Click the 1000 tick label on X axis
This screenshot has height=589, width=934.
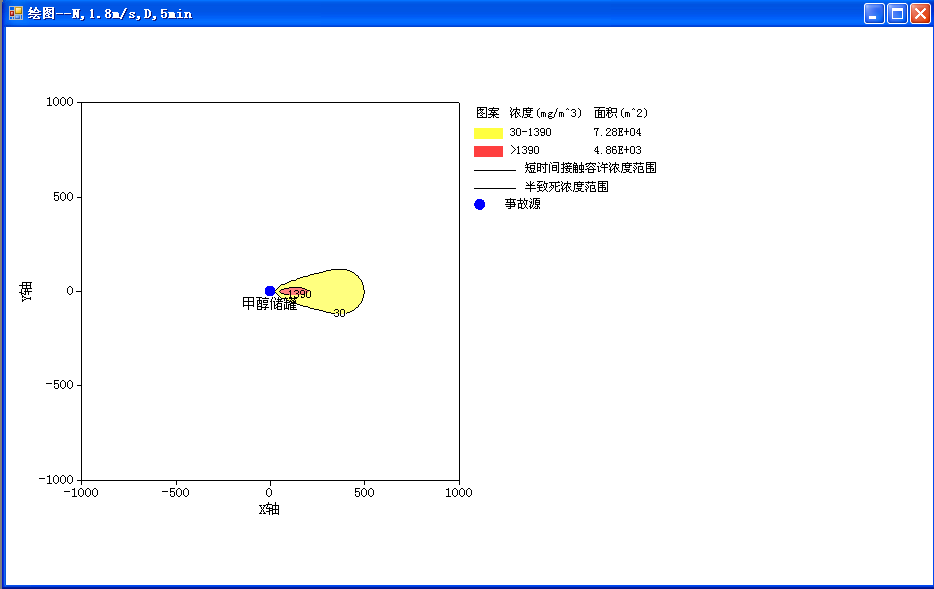(459, 493)
